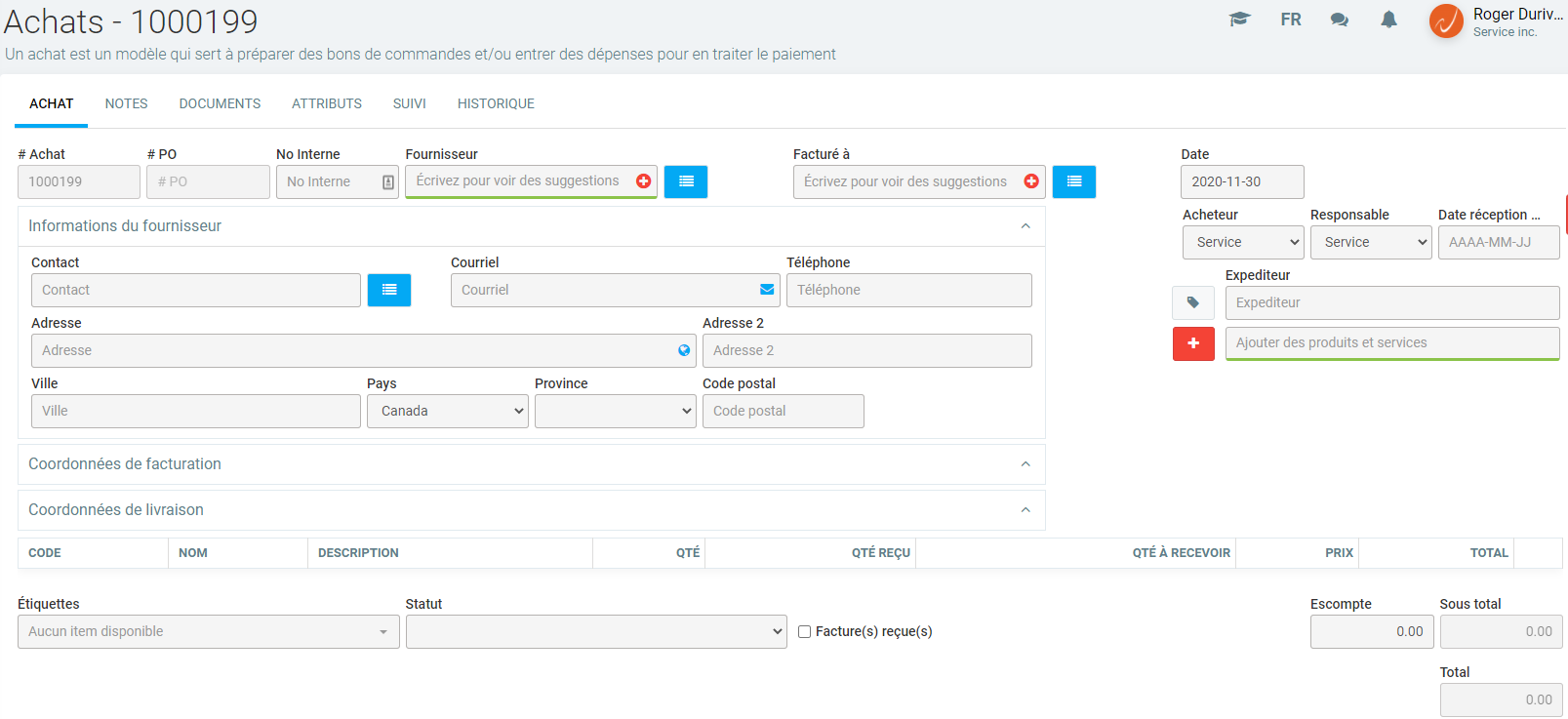
Task: Expand the Coordonnées de livraison section
Action: 1025,510
